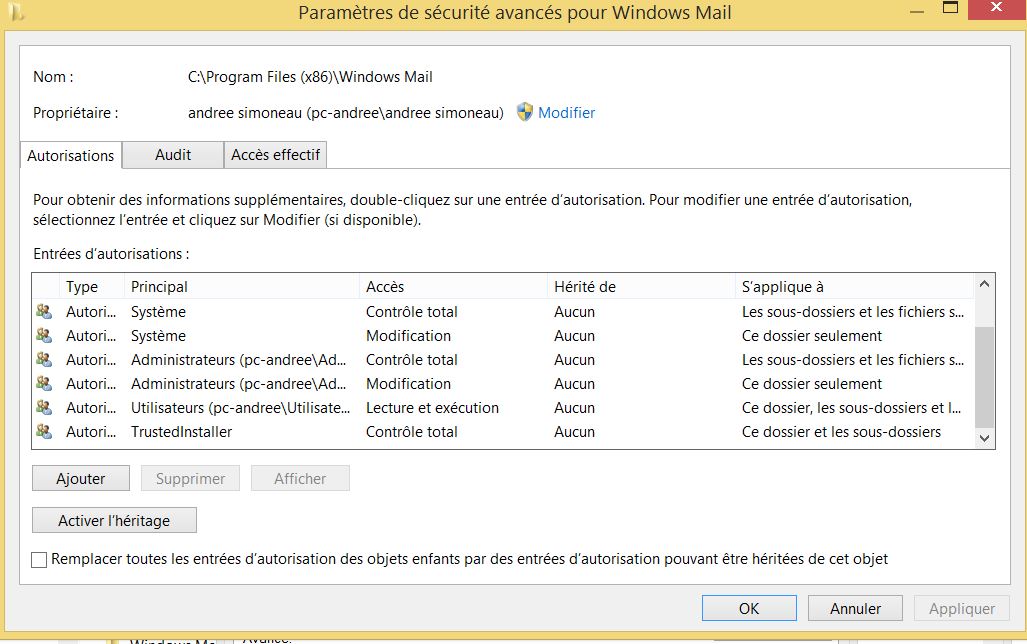Click the Appliquer button
Image resolution: width=1027 pixels, height=644 pixels.
tap(962, 608)
